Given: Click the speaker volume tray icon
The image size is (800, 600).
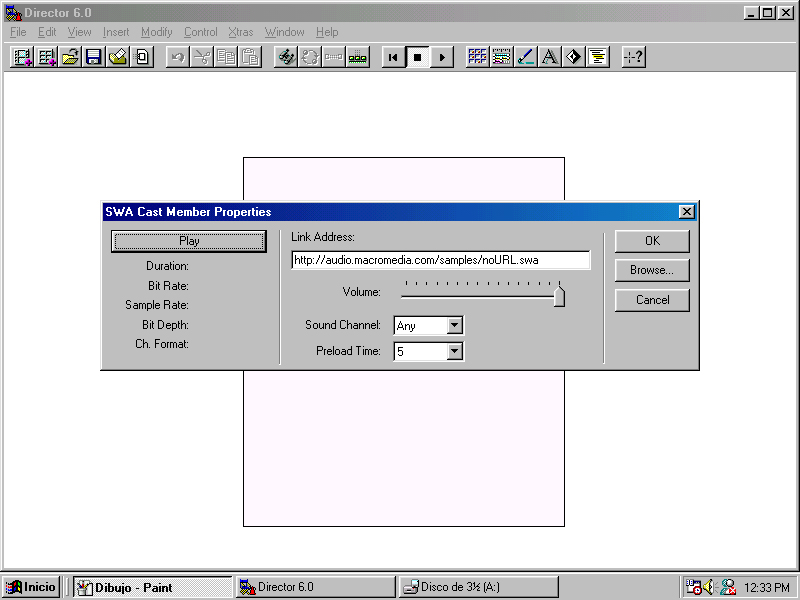Looking at the screenshot, I should pos(710,587).
